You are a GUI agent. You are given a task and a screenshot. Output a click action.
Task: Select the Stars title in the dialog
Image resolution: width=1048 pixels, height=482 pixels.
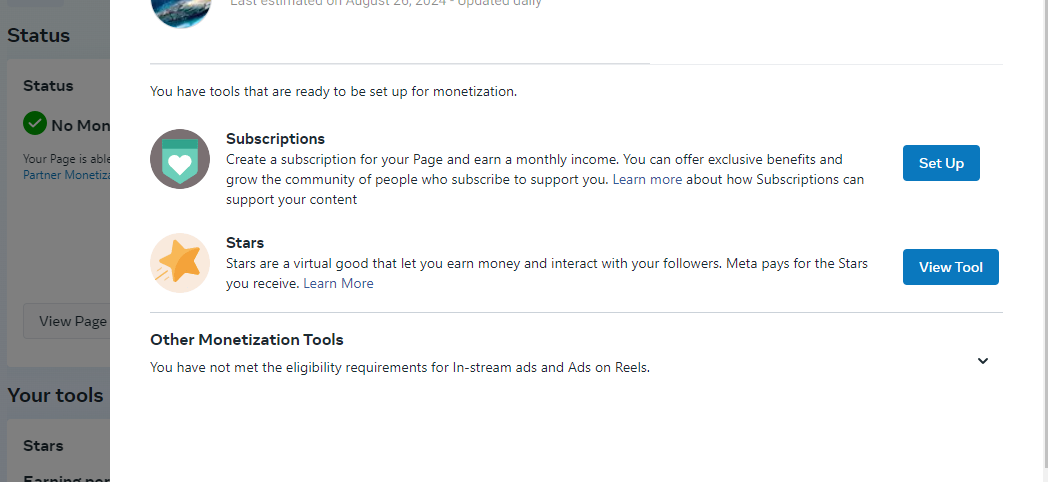pos(245,243)
